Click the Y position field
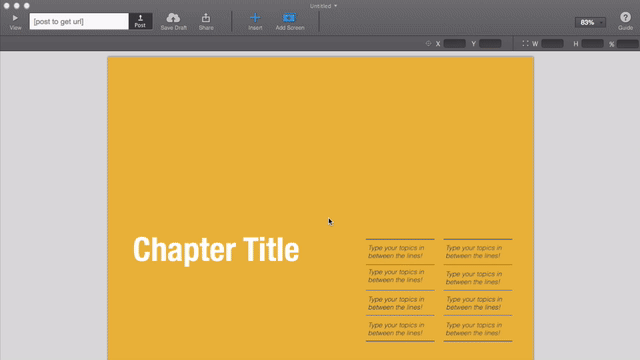 (490, 43)
